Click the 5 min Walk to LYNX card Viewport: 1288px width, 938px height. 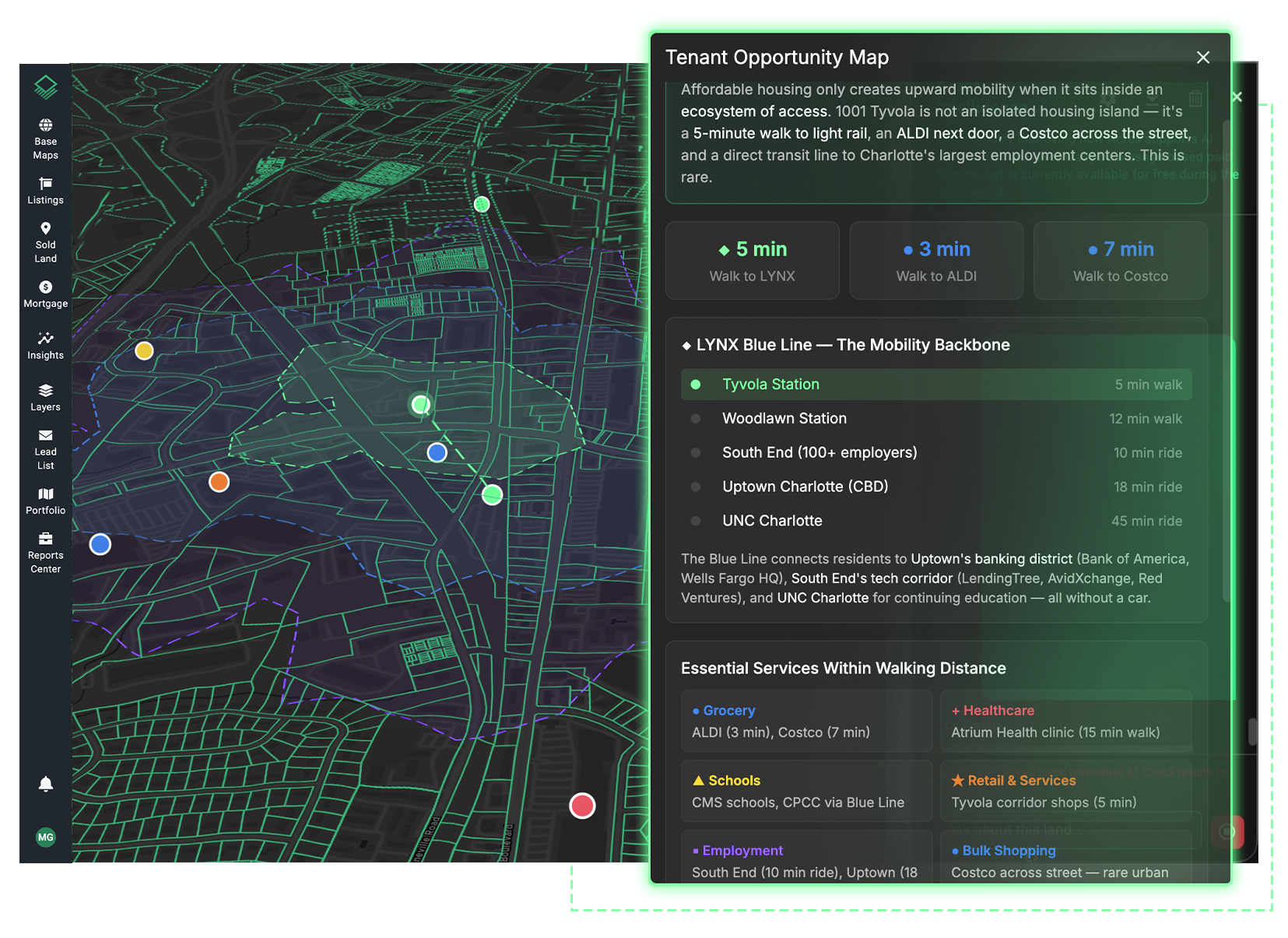coord(753,261)
